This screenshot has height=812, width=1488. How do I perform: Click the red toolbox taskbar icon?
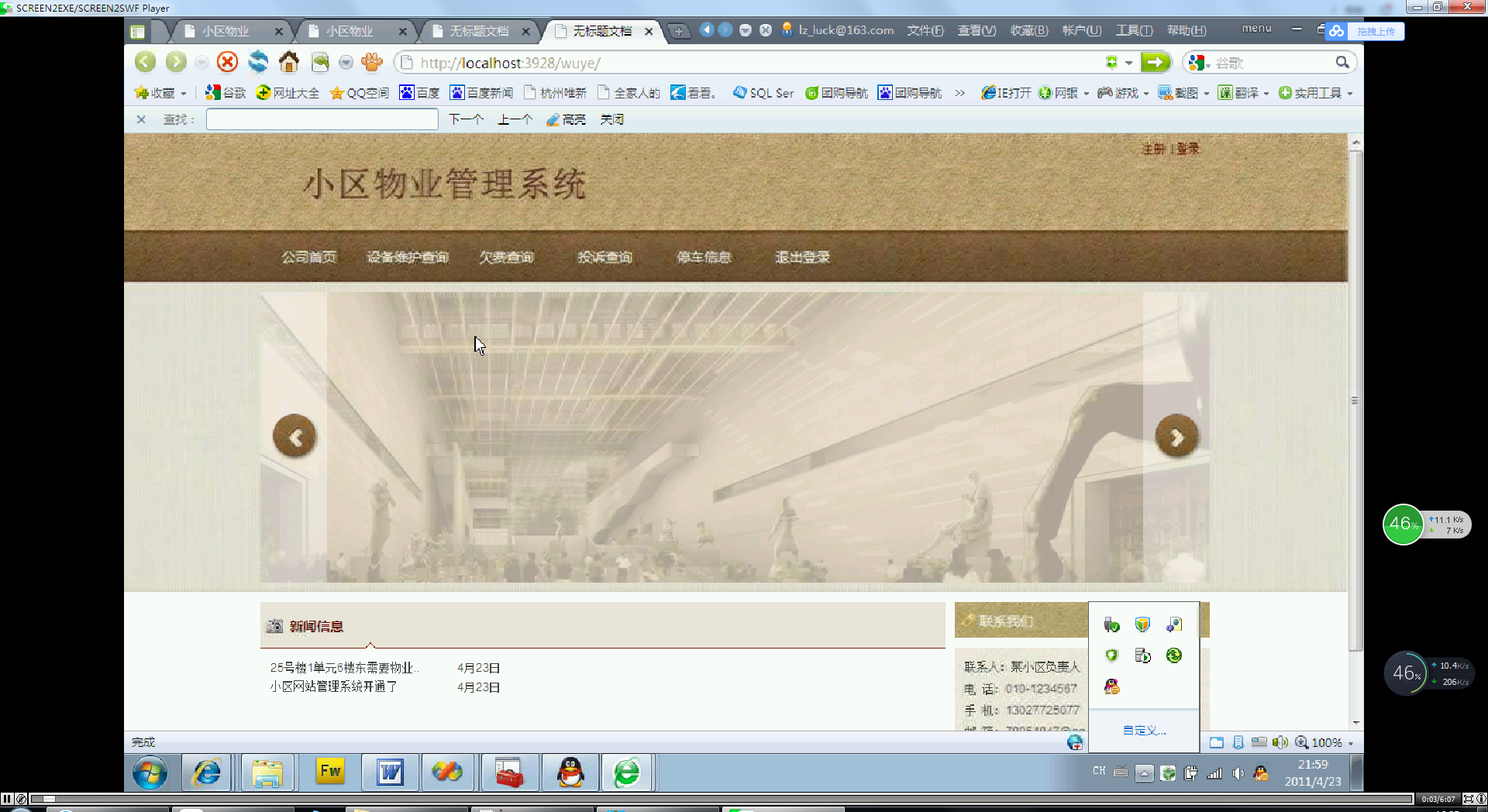tap(509, 772)
